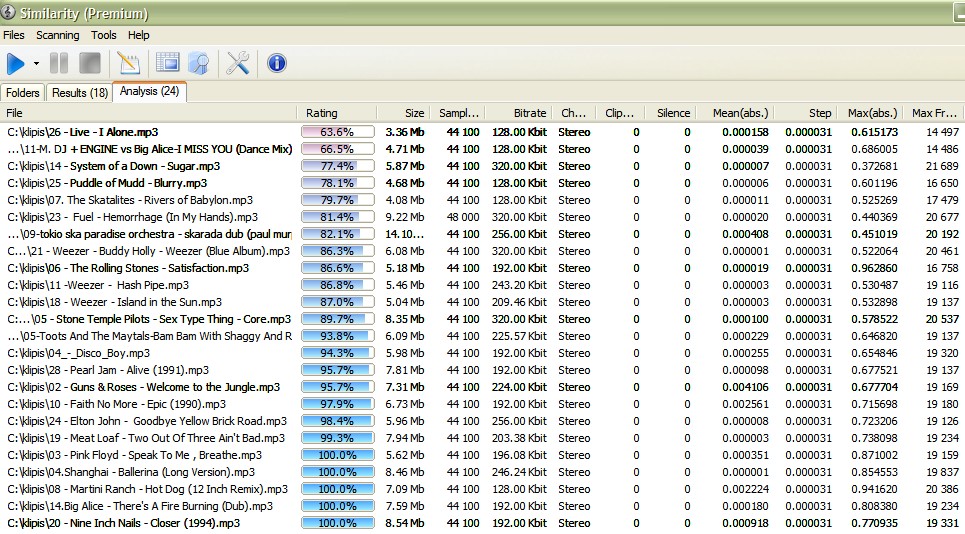Viewport: 965px width, 534px height.
Task: Select tokio ska paradise orchestra file row
Action: tap(482, 234)
